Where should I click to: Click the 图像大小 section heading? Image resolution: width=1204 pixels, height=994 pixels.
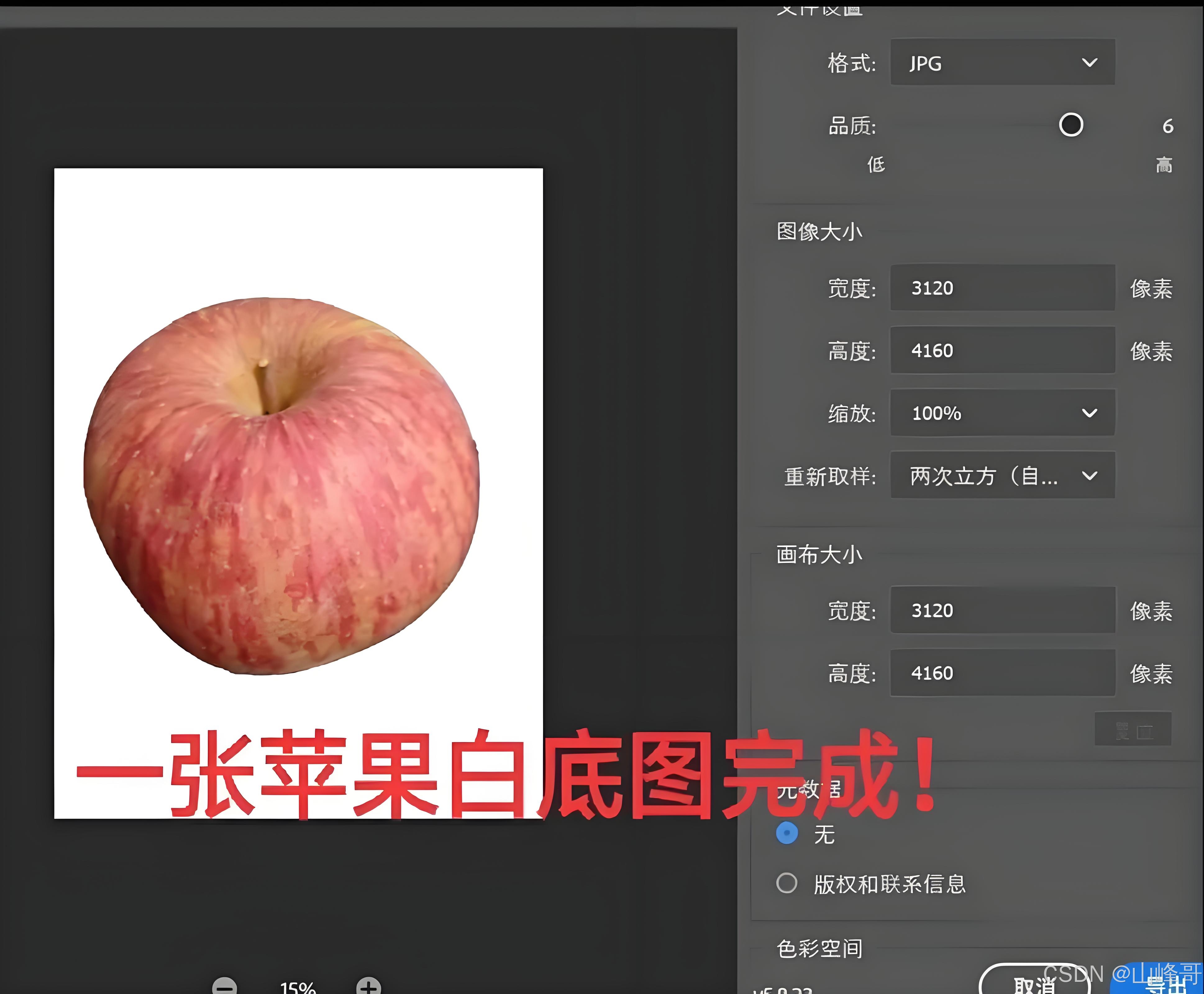pos(819,232)
